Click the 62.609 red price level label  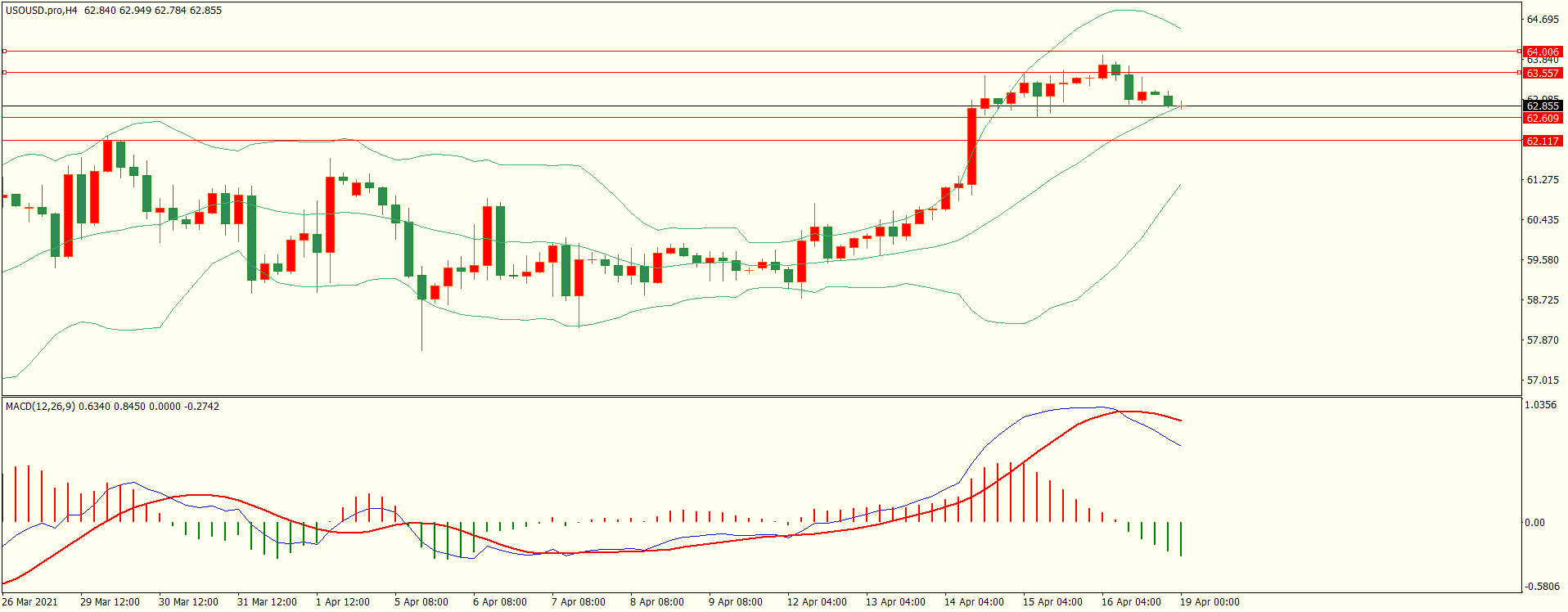[1543, 119]
